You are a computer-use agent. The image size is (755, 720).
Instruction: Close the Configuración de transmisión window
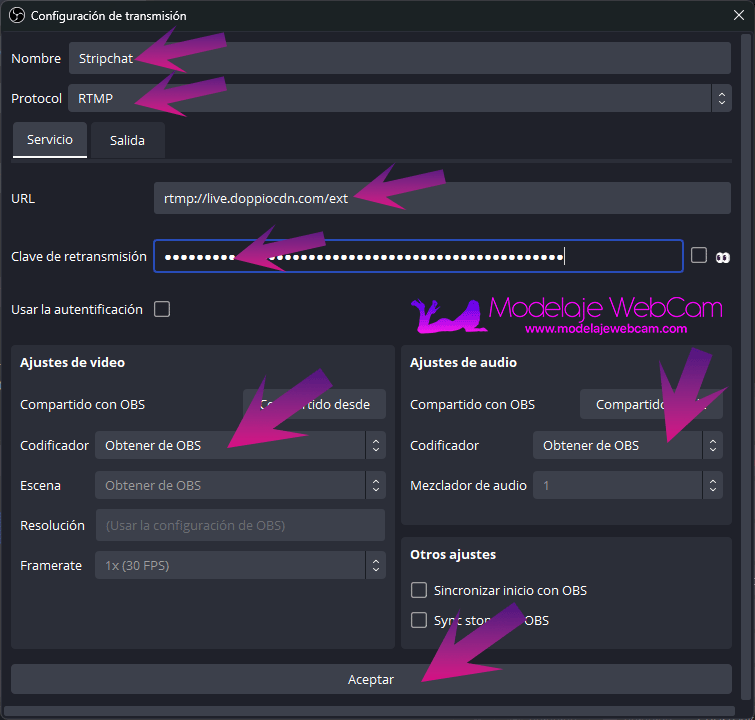pyautogui.click(x=739, y=15)
